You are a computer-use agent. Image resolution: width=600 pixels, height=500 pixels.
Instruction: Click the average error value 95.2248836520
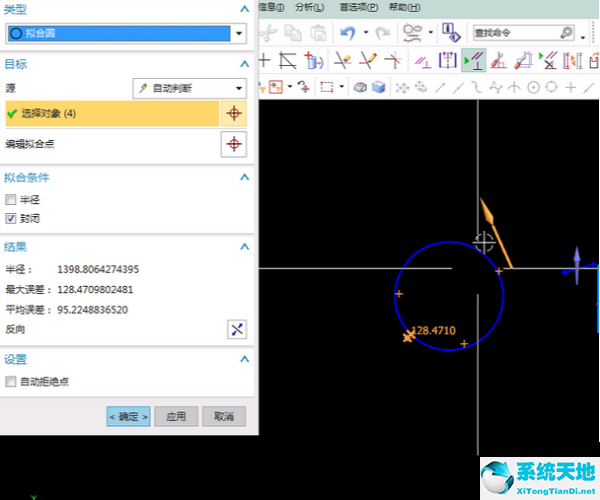[93, 310]
